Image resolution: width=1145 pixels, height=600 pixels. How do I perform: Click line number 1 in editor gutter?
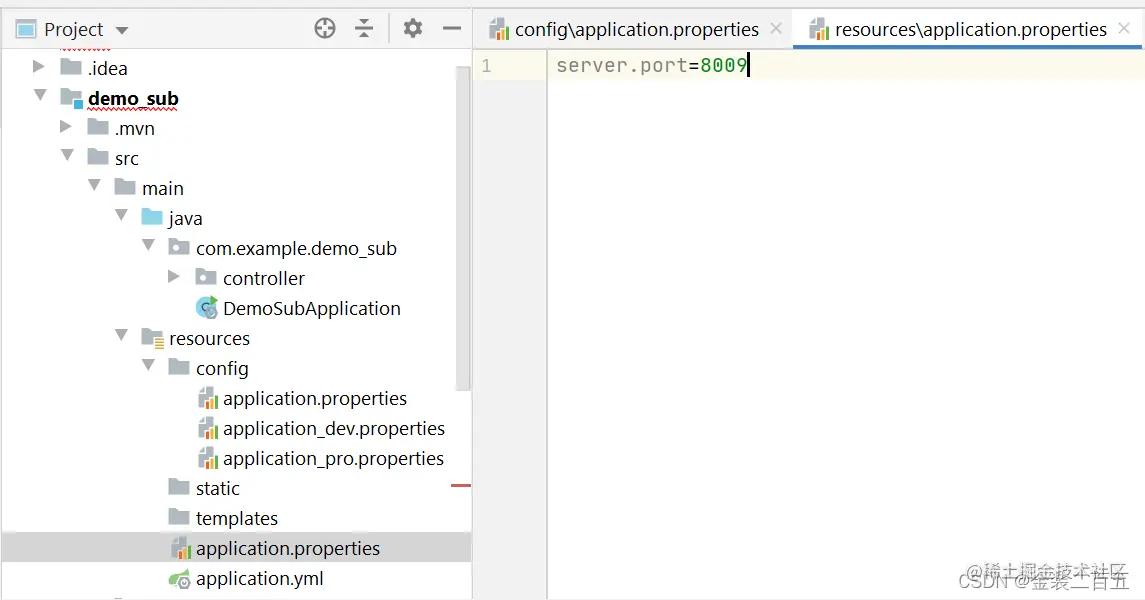coord(486,66)
